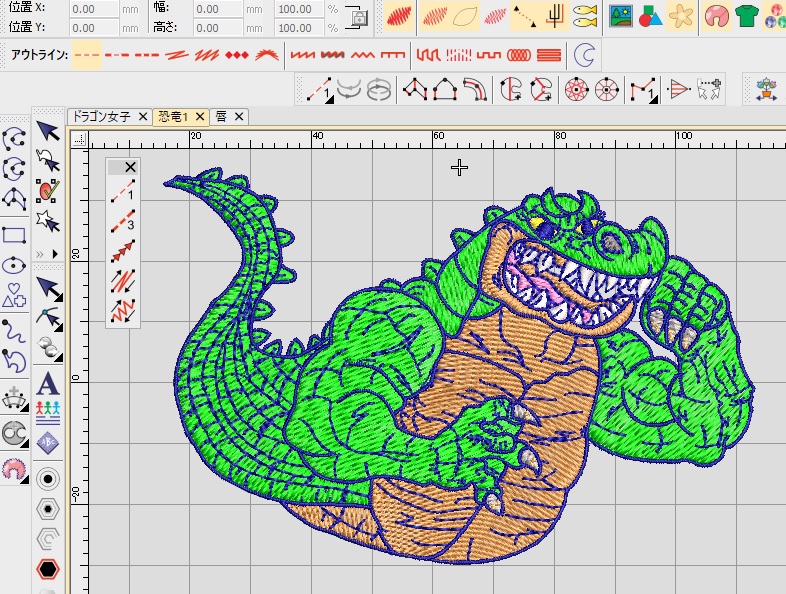
Task: Click the red wheel spokes circle tool
Action: coord(607,90)
